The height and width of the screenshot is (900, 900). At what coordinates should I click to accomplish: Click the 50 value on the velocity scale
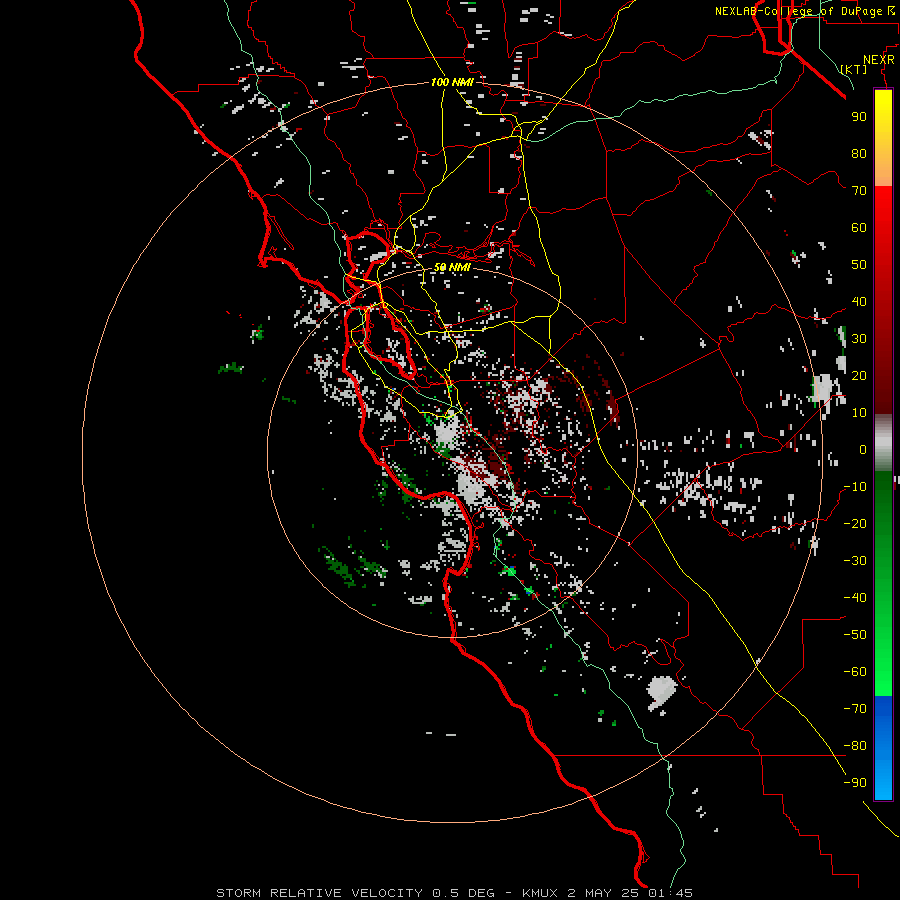(859, 265)
